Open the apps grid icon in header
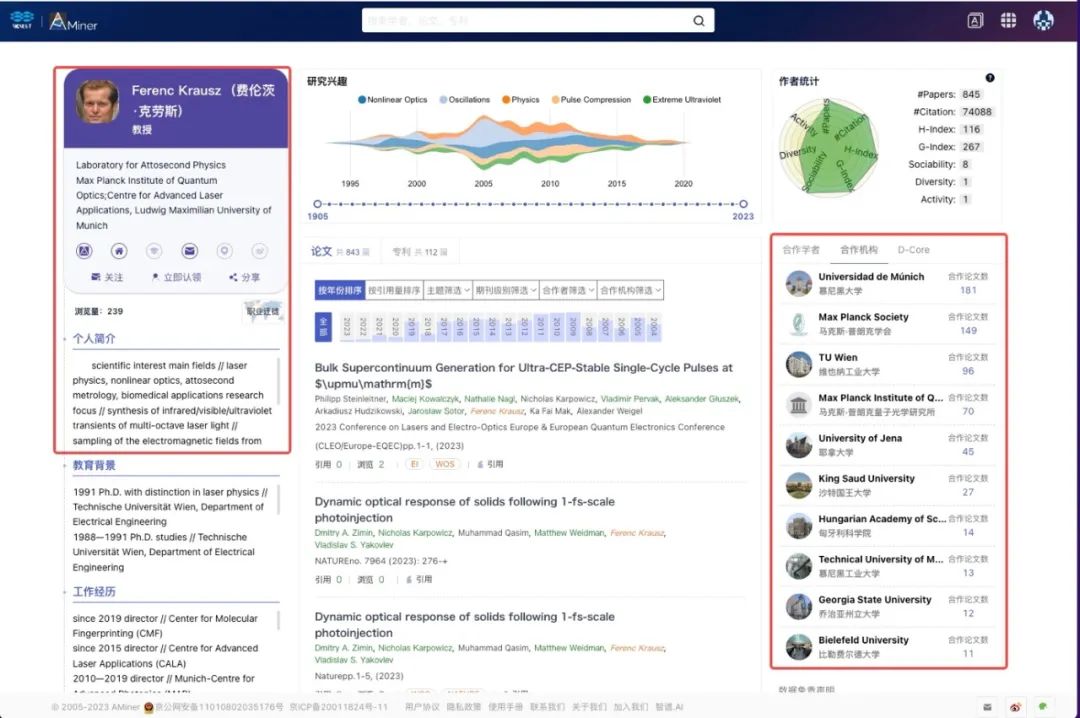Screen dimensions: 1080x718 point(1008,21)
